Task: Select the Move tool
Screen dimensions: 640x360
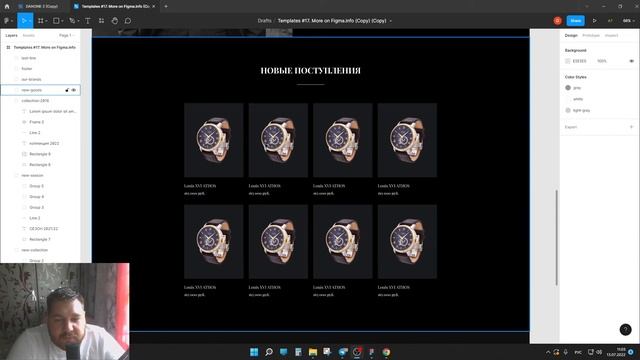Action: pyautogui.click(x=24, y=21)
